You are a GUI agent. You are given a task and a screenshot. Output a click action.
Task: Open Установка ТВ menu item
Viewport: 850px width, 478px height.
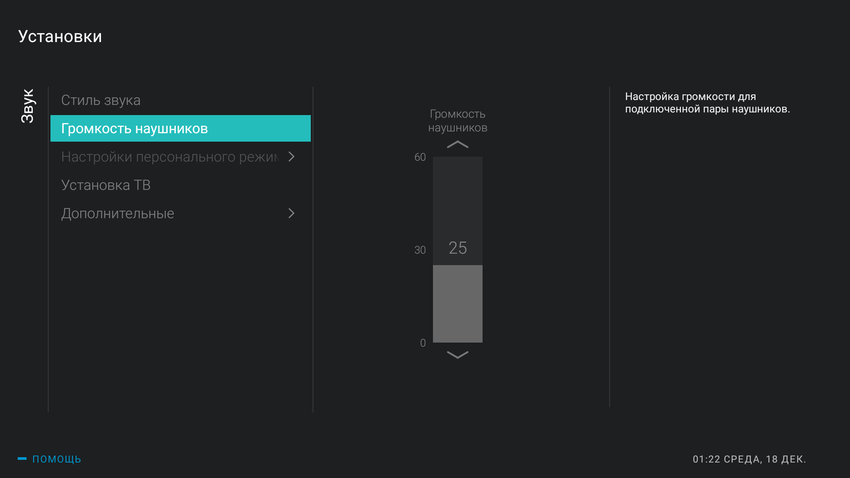pos(106,185)
